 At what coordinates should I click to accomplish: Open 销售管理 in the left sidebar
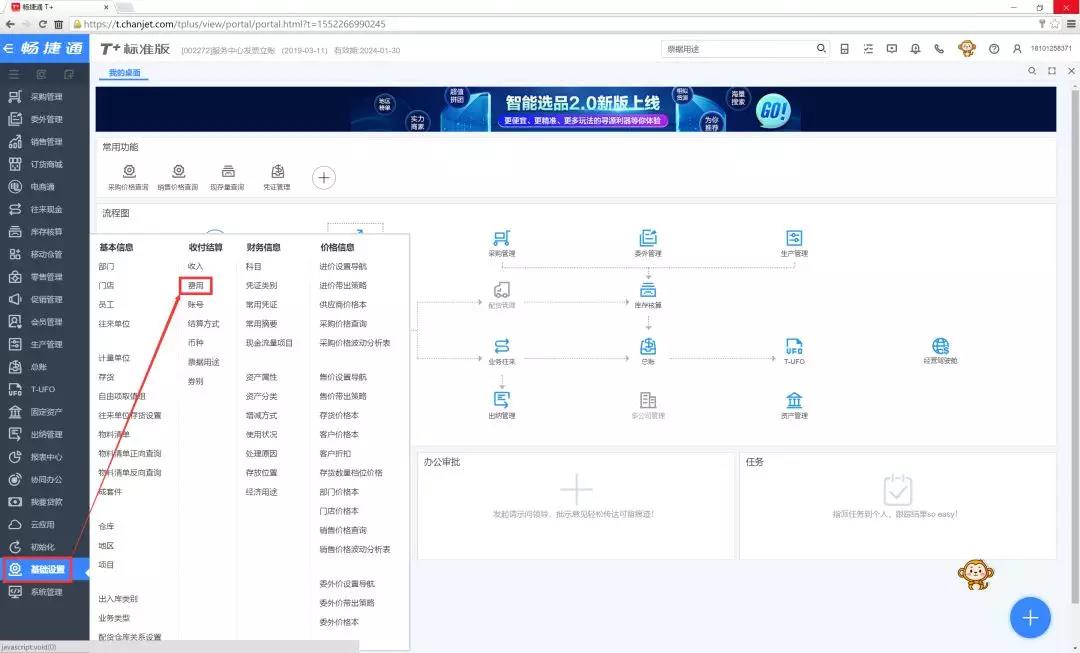click(45, 142)
